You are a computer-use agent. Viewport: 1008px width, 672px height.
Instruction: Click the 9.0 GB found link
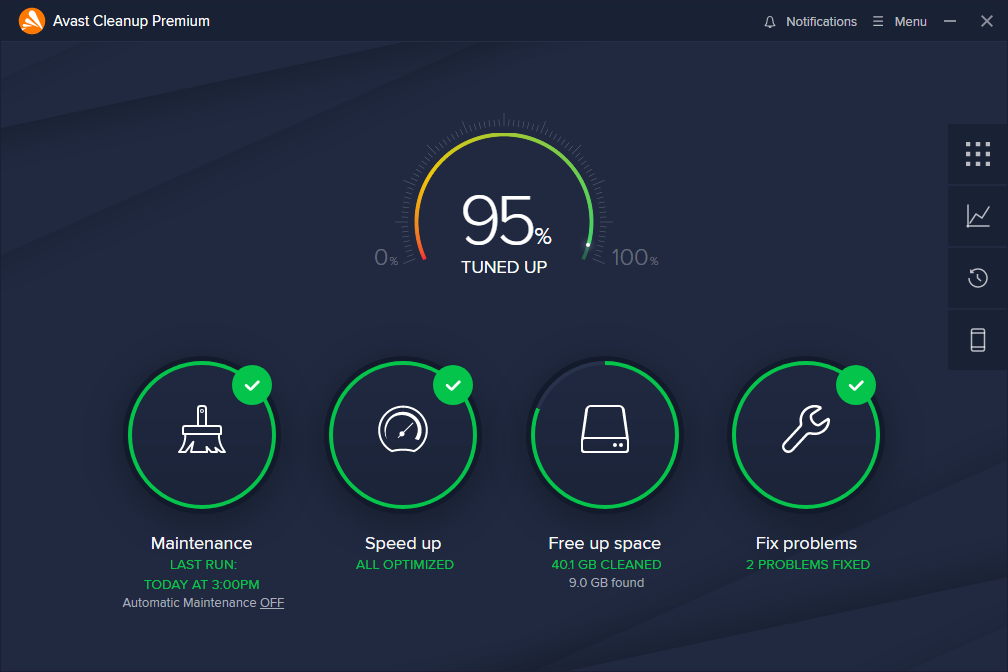click(605, 582)
